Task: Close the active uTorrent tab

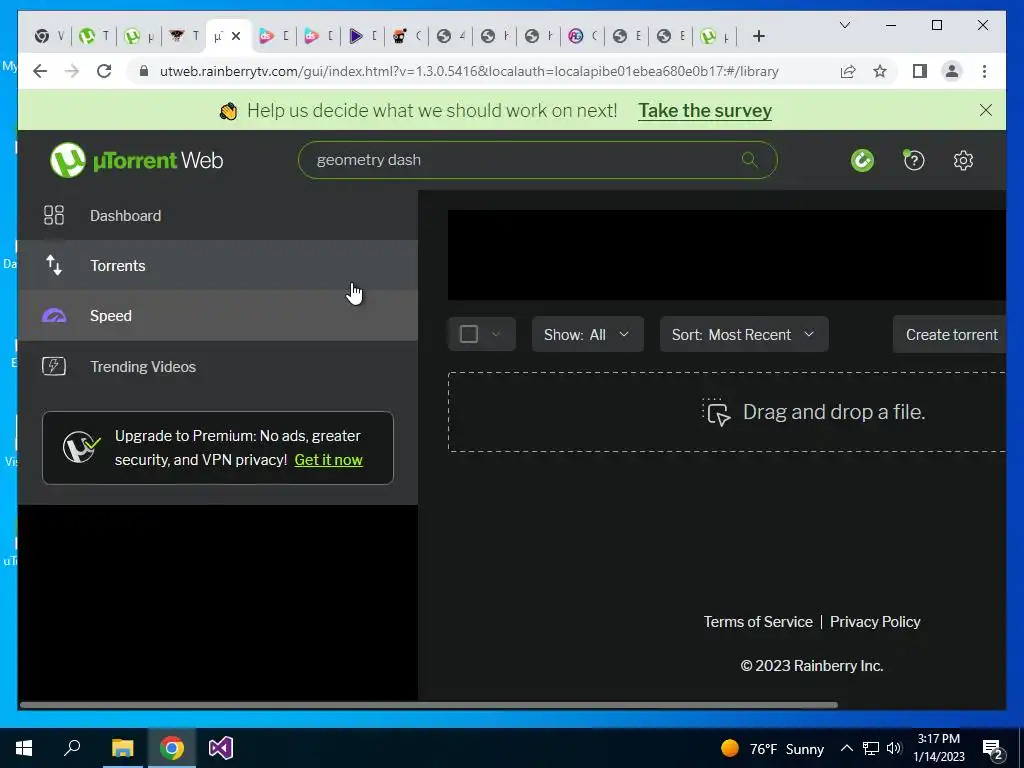Action: (x=236, y=36)
